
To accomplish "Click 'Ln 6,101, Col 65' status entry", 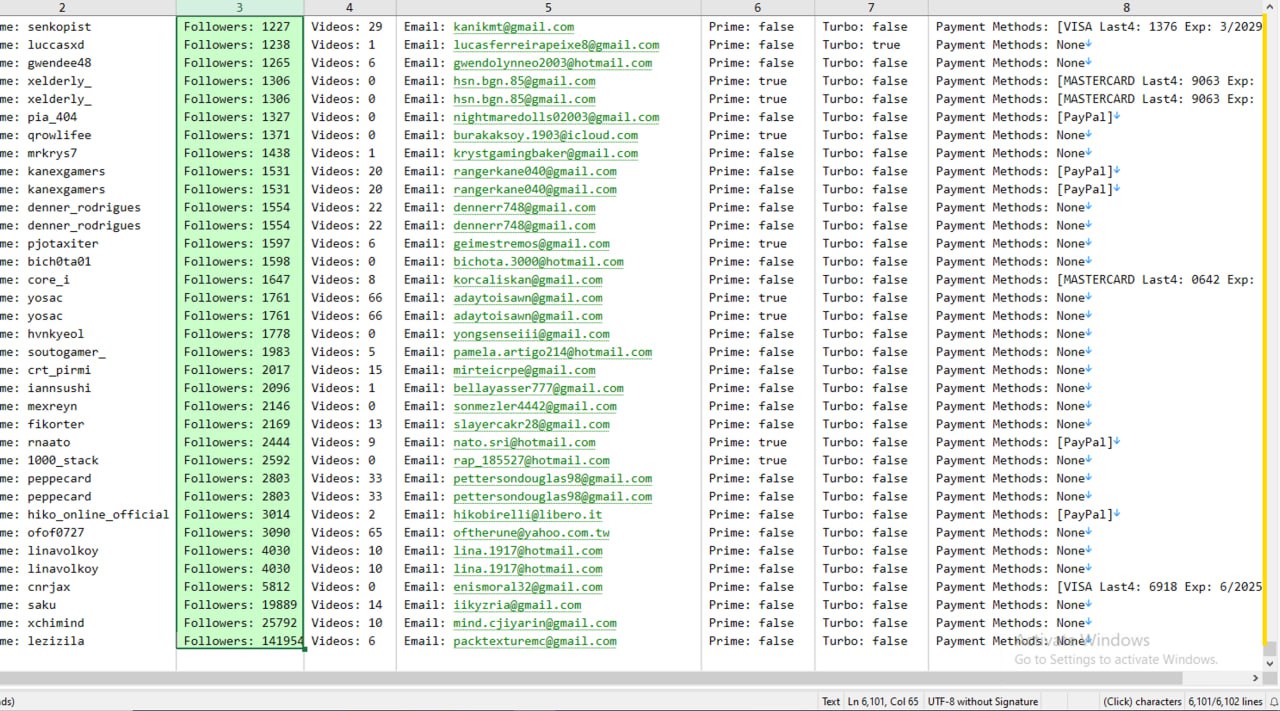I will [883, 702].
